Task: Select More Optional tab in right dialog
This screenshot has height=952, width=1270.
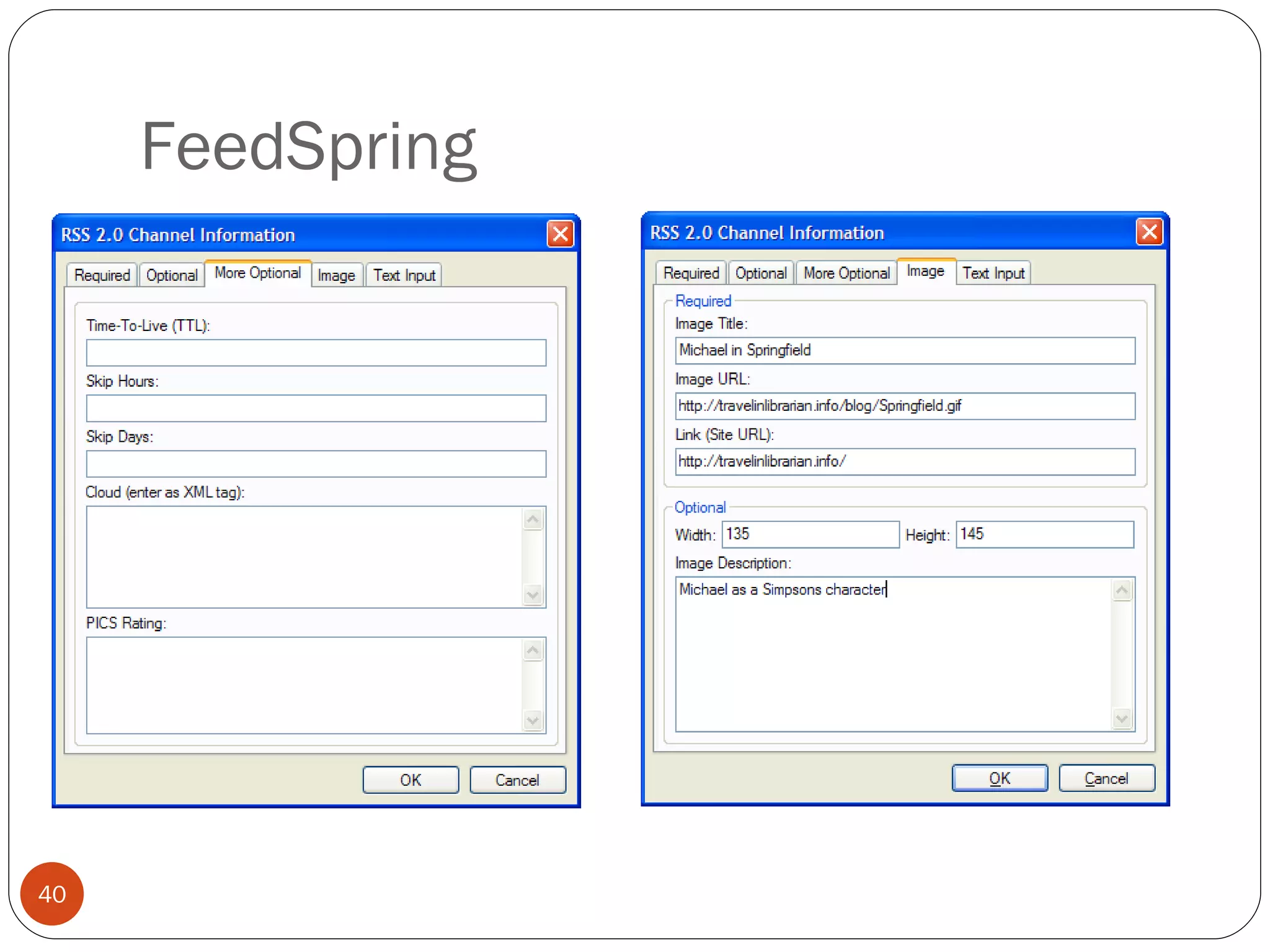Action: pyautogui.click(x=846, y=273)
